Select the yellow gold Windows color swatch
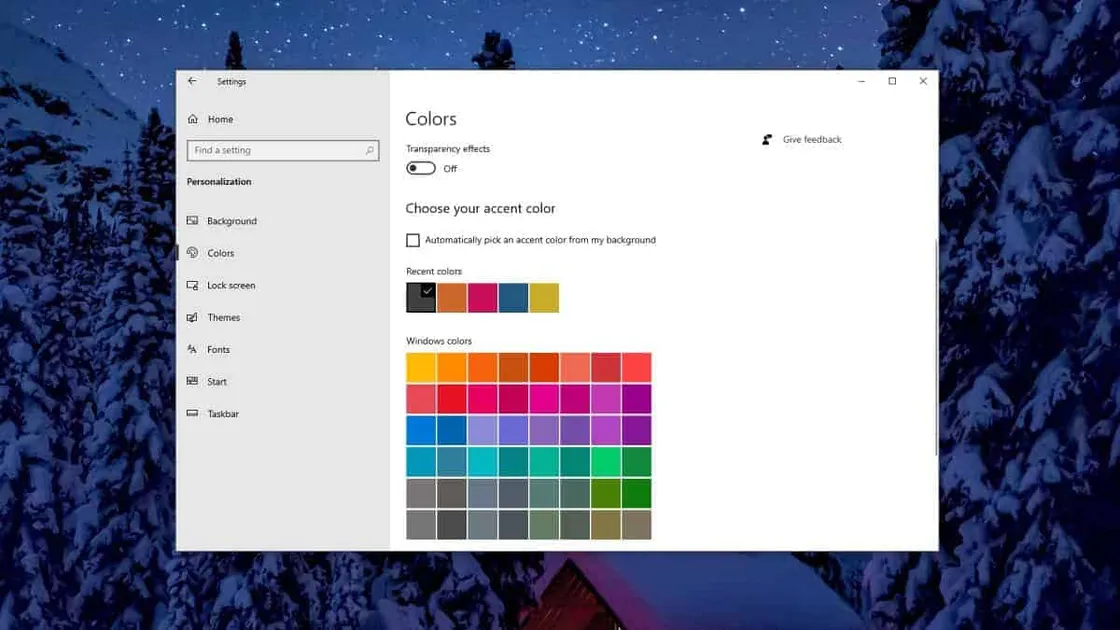The height and width of the screenshot is (630, 1120). pyautogui.click(x=420, y=366)
